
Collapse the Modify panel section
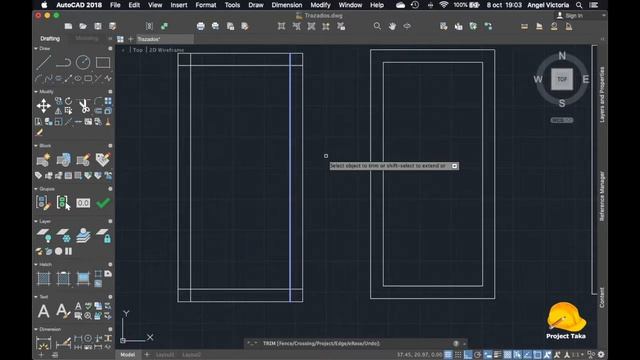[36, 91]
